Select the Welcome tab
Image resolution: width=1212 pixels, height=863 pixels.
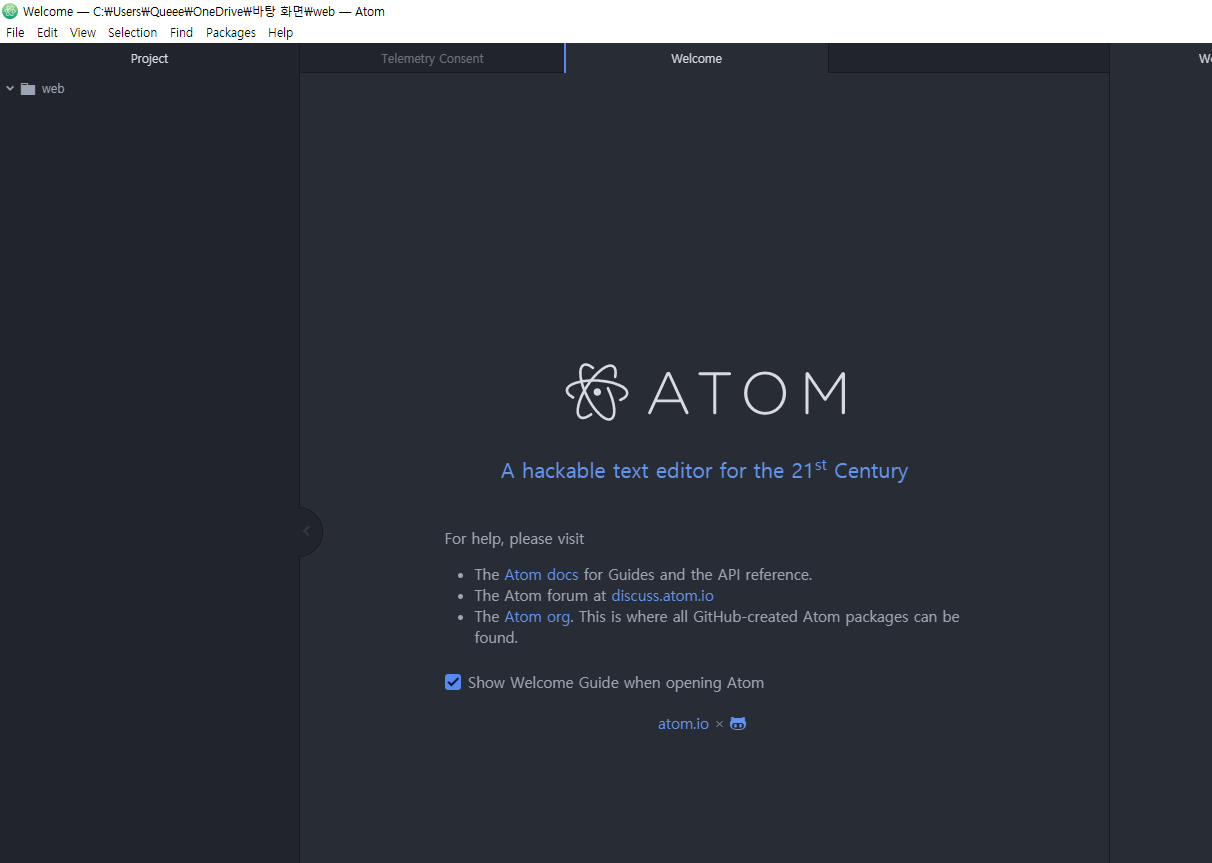pos(696,59)
